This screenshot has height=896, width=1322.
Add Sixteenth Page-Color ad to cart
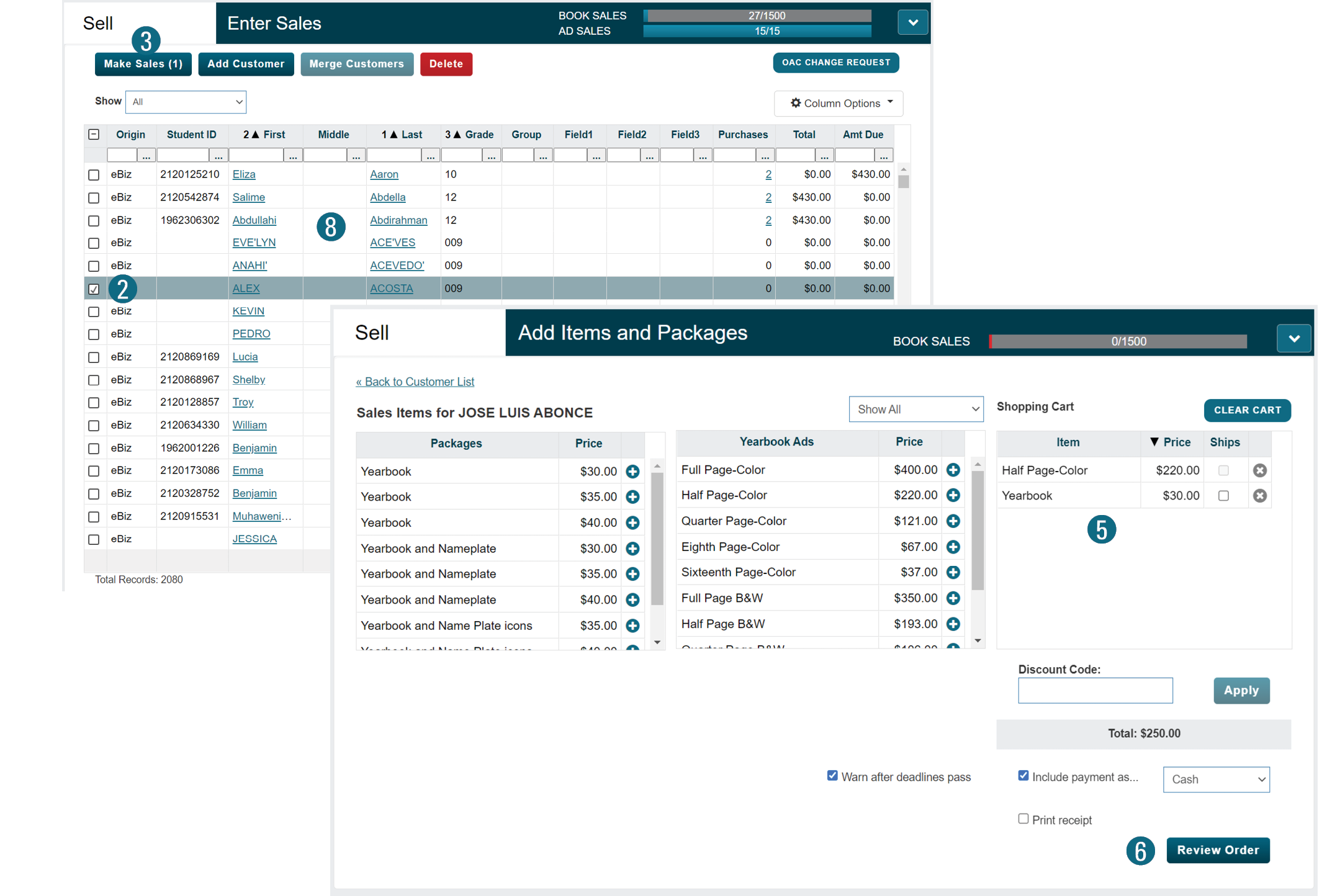coord(953,572)
